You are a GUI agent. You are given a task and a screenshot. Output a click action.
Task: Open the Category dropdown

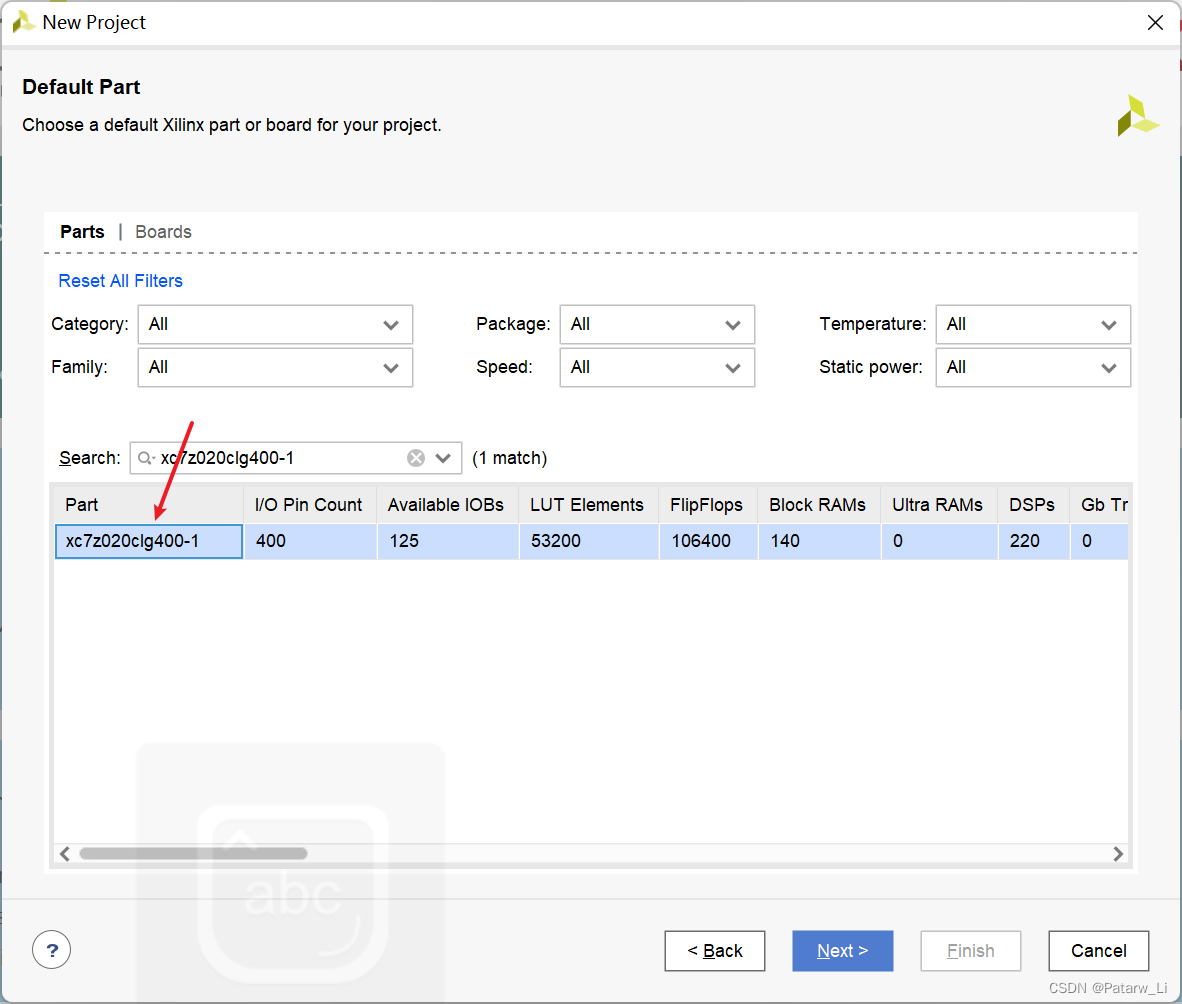point(275,325)
